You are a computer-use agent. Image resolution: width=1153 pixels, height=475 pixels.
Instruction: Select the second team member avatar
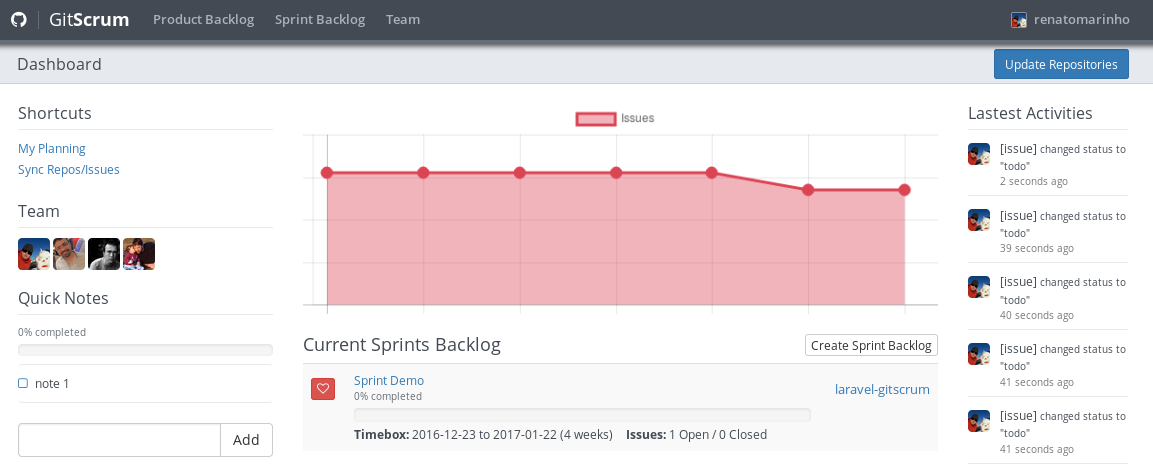tap(69, 254)
